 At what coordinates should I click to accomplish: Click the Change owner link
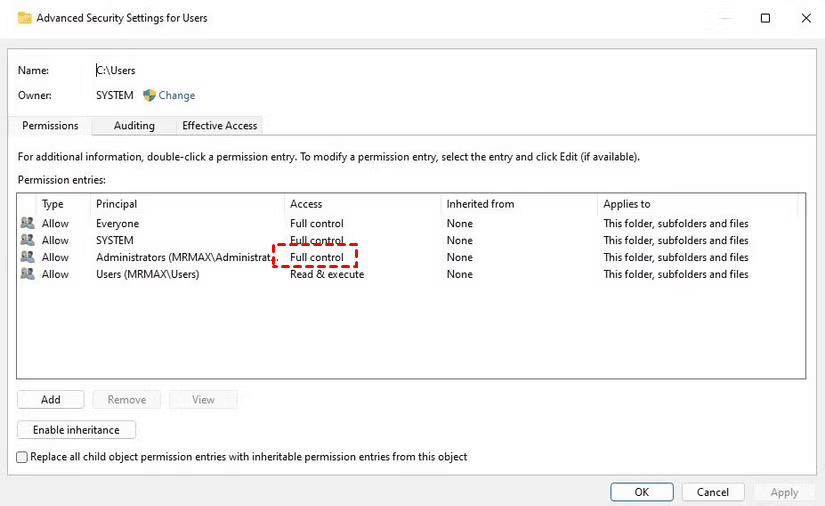[x=177, y=96]
